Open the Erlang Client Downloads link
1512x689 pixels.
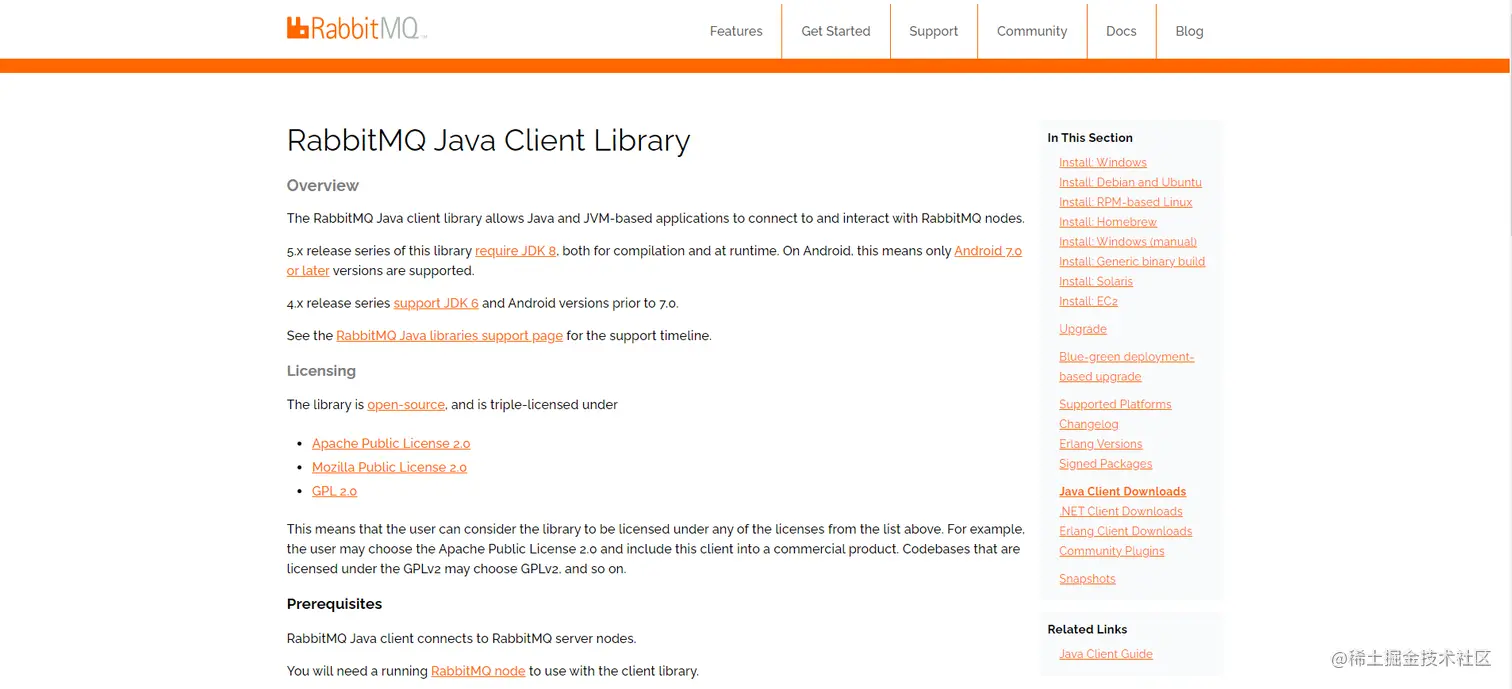point(1125,531)
